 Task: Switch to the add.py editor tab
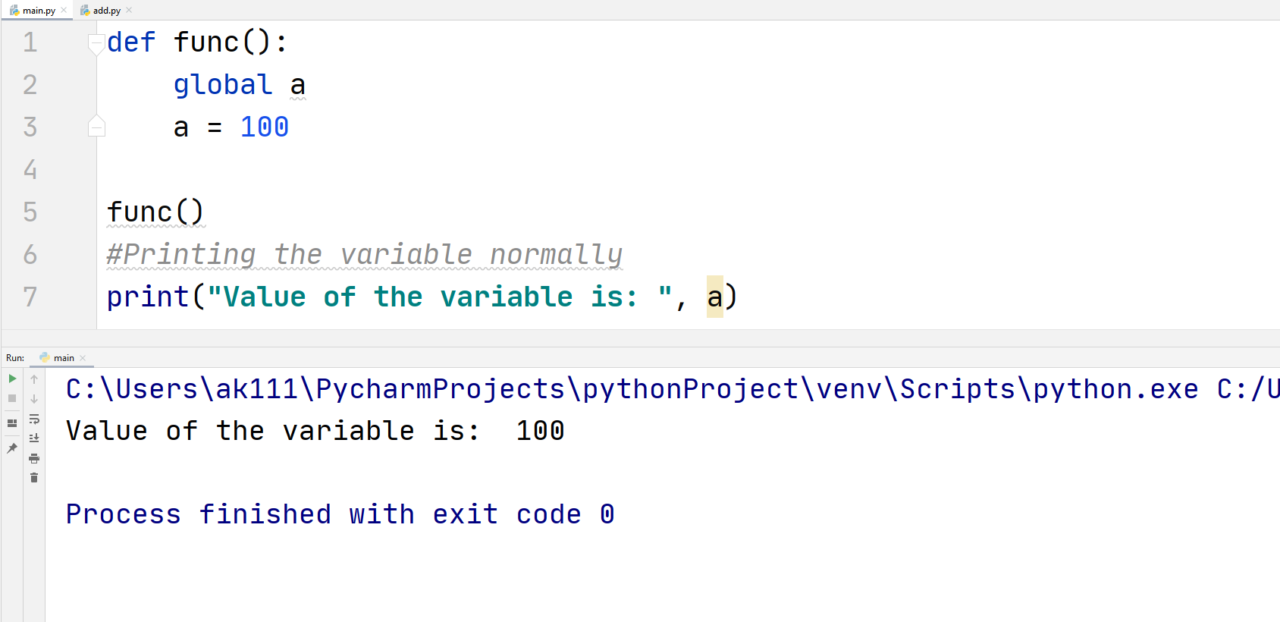click(x=106, y=9)
